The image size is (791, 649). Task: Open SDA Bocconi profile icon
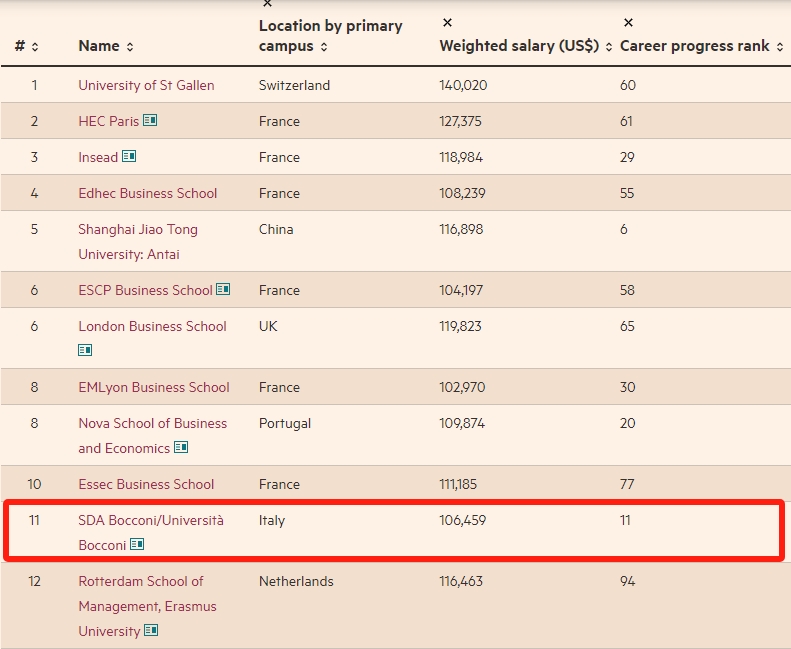click(x=137, y=544)
